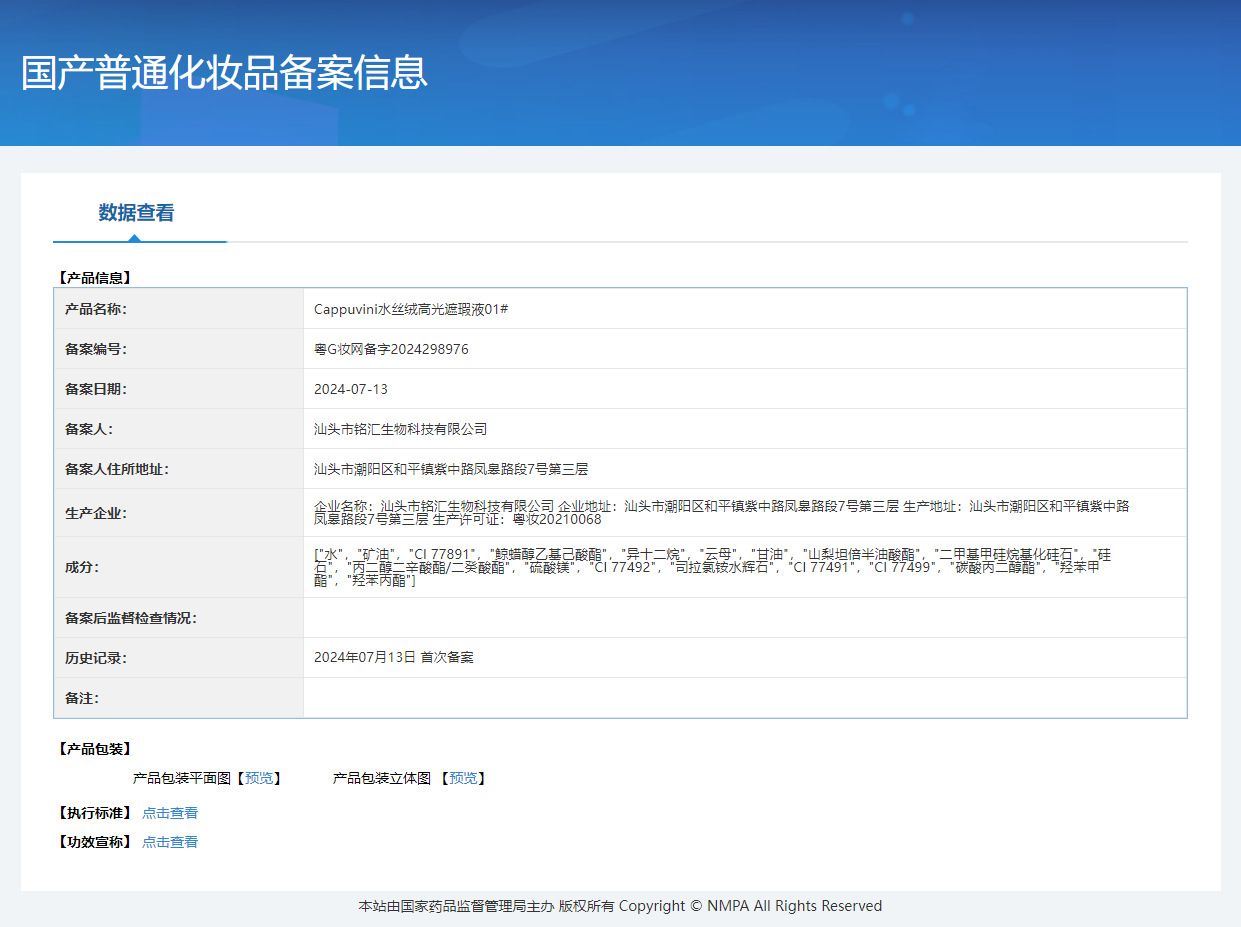This screenshot has height=927, width=1241.
Task: Select the filing date 2024-07-13
Action: [x=351, y=389]
